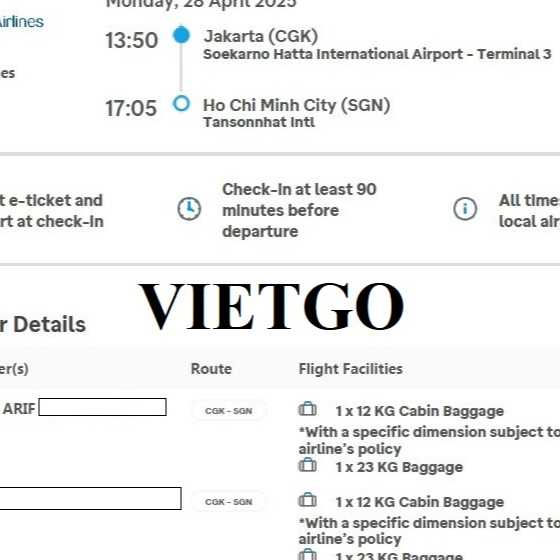Click the Ho Chi Minh City (SGN) arrival name
The image size is (560, 560).
tap(297, 105)
